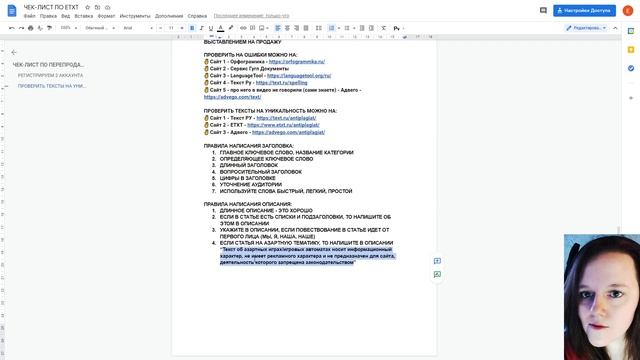Screen dimensions: 640x360
Task: Activate the paint format tool
Action: click(49, 28)
